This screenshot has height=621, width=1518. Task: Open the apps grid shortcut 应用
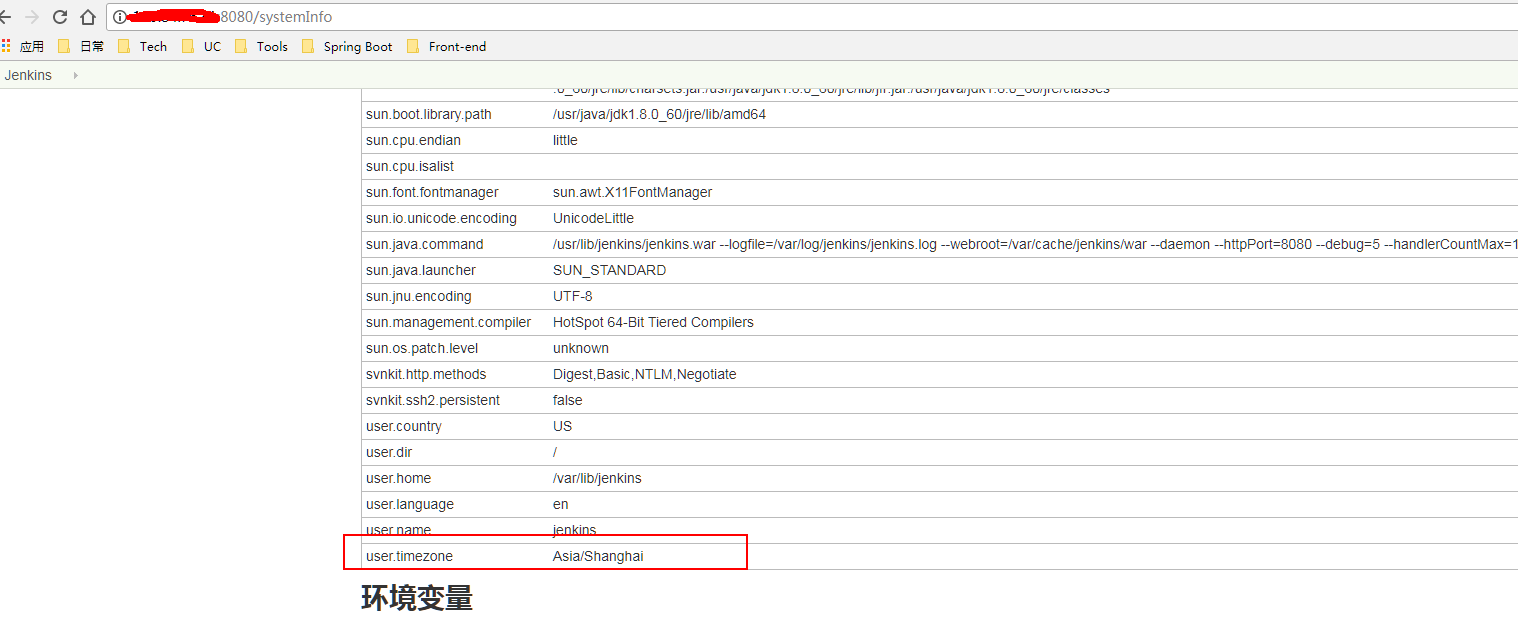23,46
